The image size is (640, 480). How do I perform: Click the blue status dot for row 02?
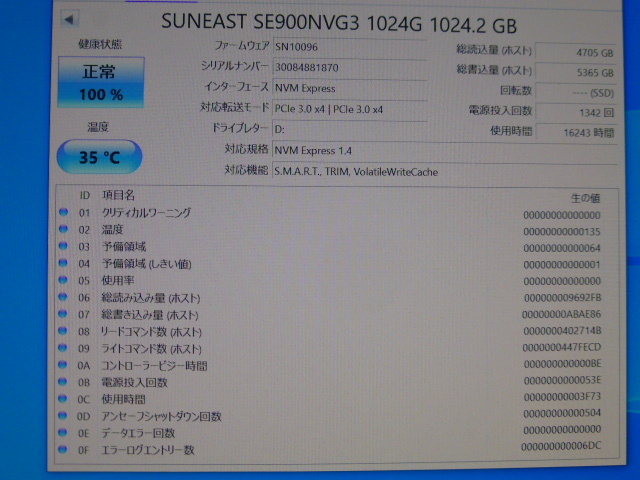click(x=63, y=229)
